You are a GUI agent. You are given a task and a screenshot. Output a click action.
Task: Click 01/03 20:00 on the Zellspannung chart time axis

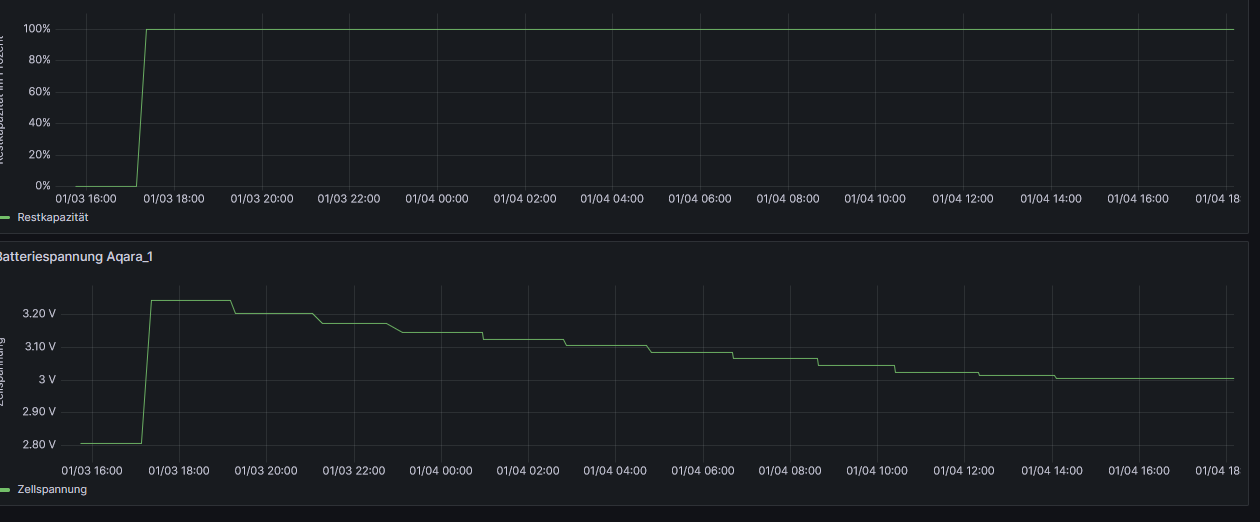point(266,470)
